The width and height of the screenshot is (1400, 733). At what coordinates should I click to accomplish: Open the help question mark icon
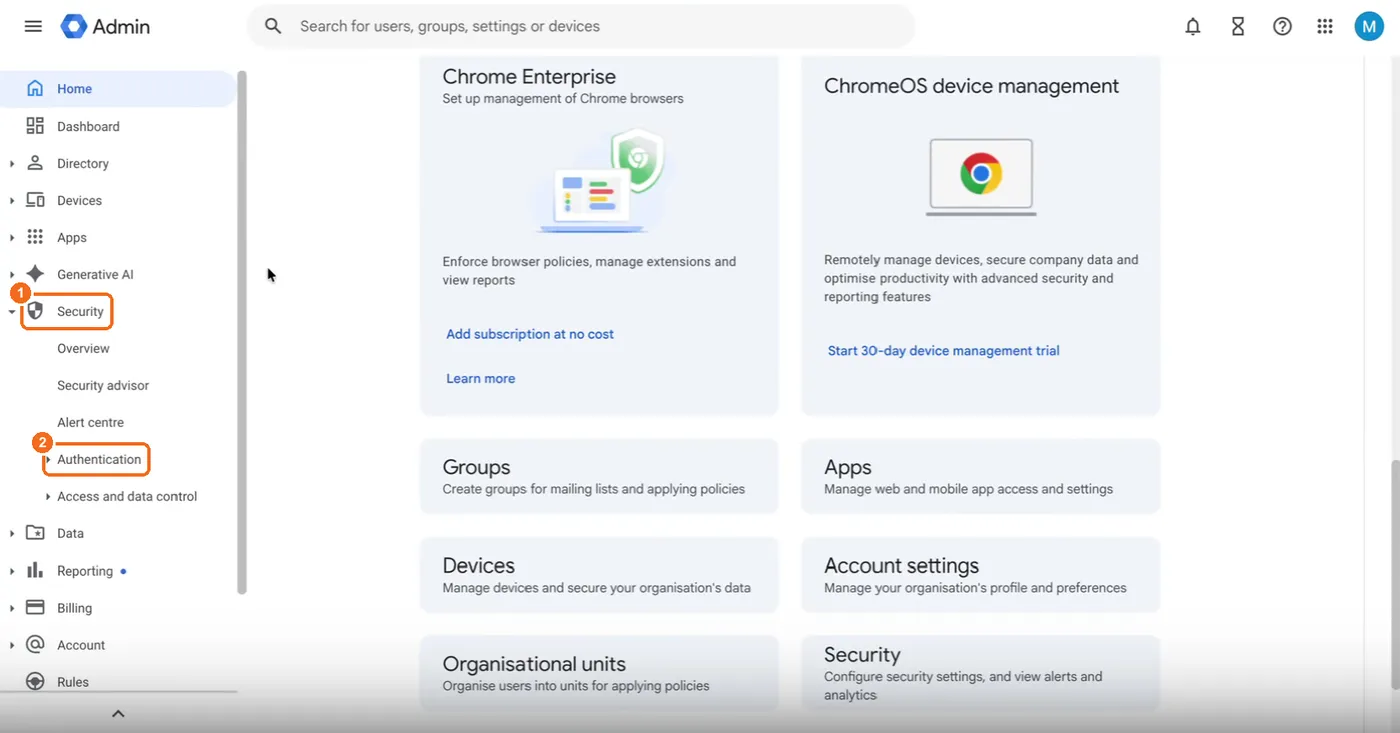pyautogui.click(x=1282, y=27)
